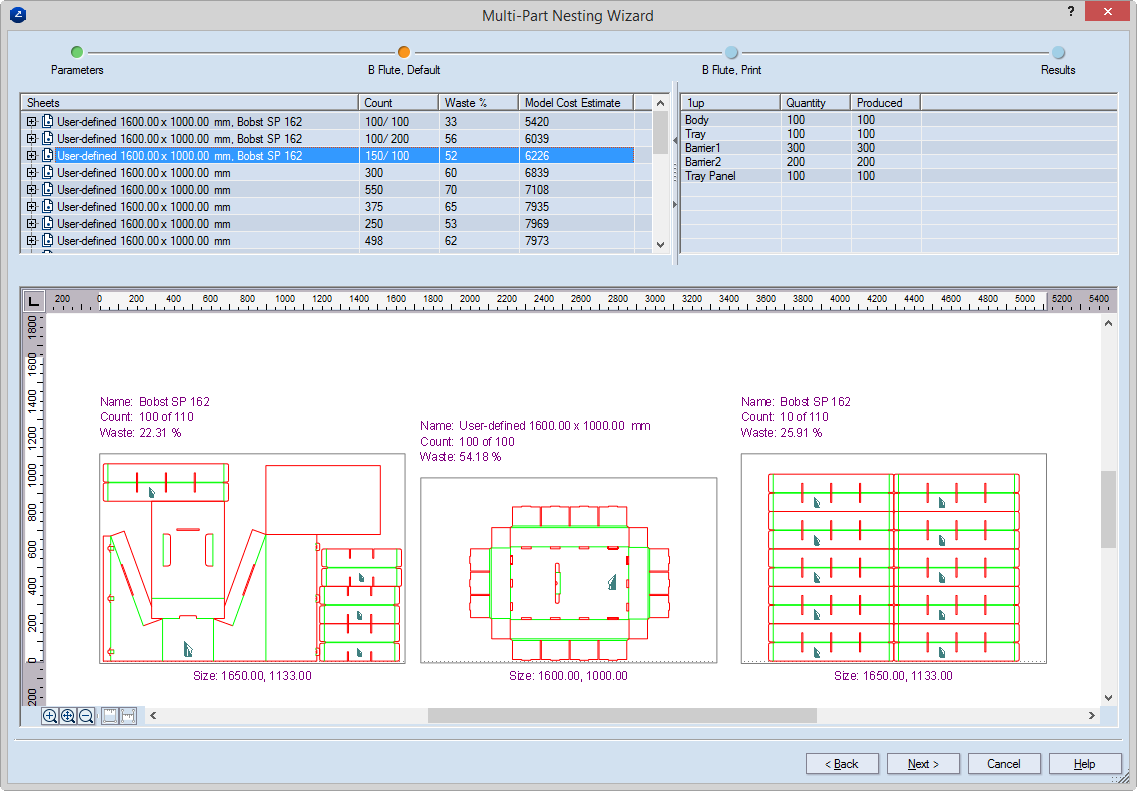Image resolution: width=1137 pixels, height=791 pixels.
Task: Toggle the first ruler display icon
Action: [x=110, y=716]
